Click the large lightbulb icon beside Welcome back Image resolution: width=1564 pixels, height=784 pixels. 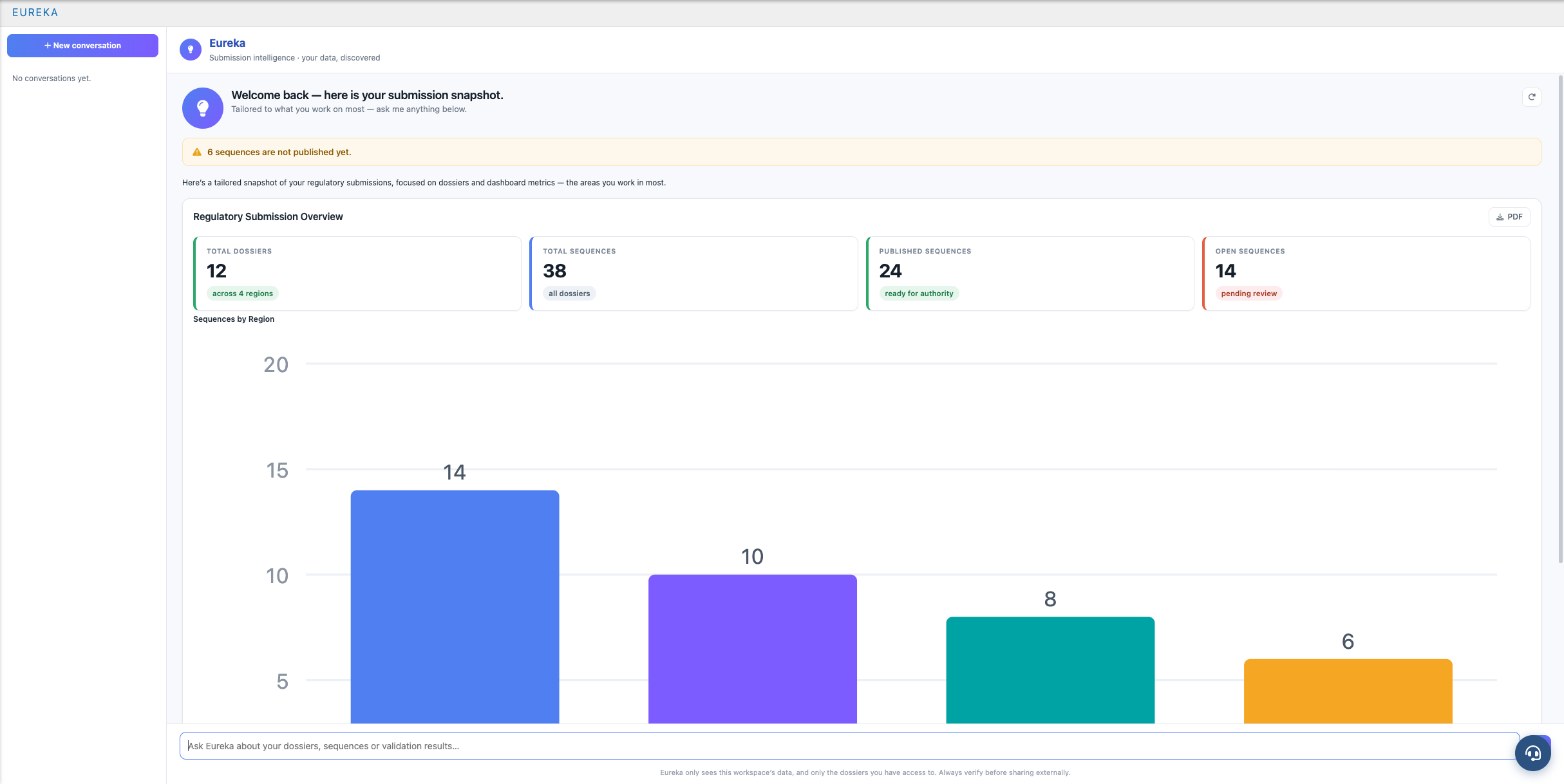203,107
